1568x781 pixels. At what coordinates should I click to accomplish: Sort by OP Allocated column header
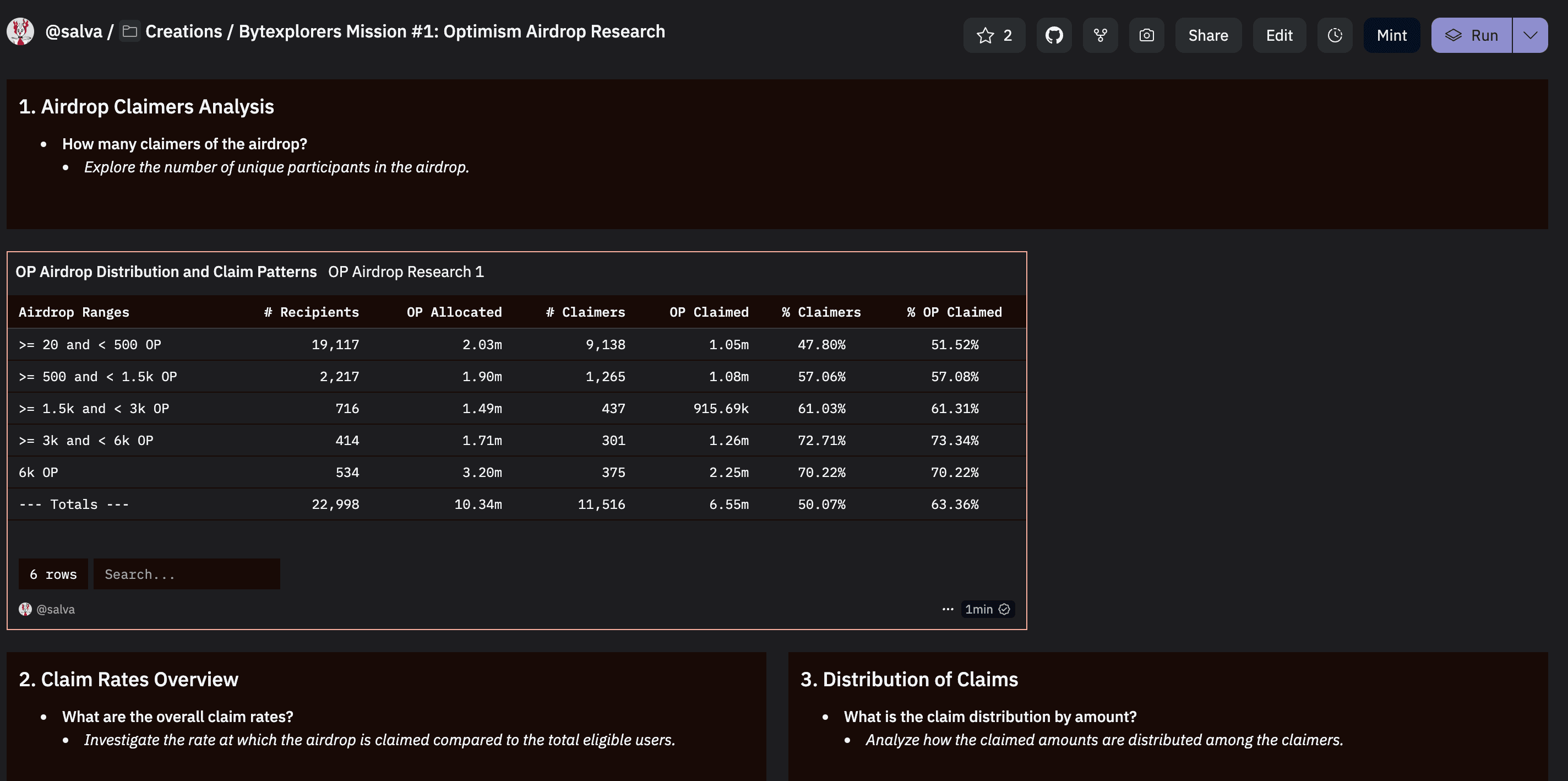(454, 312)
